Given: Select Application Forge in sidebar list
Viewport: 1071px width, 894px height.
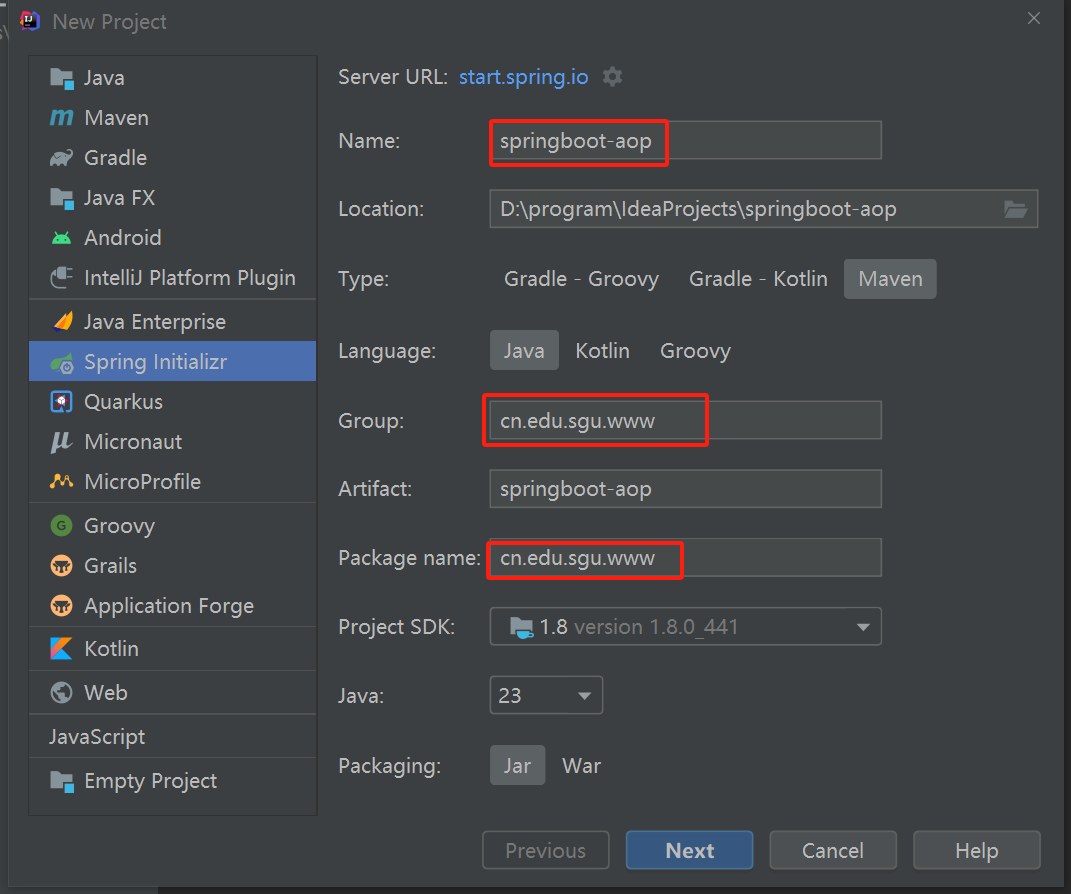Looking at the screenshot, I should pos(173,606).
